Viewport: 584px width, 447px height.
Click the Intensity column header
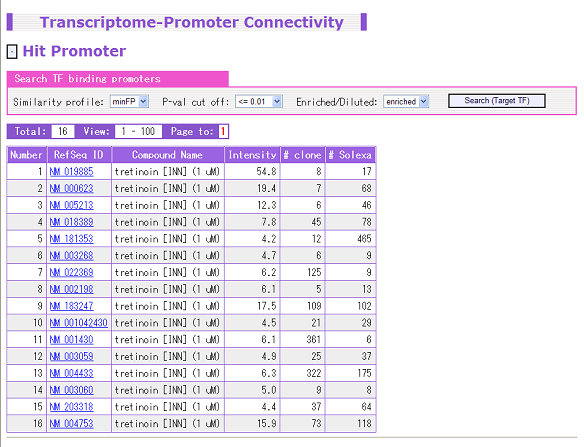coord(252,155)
